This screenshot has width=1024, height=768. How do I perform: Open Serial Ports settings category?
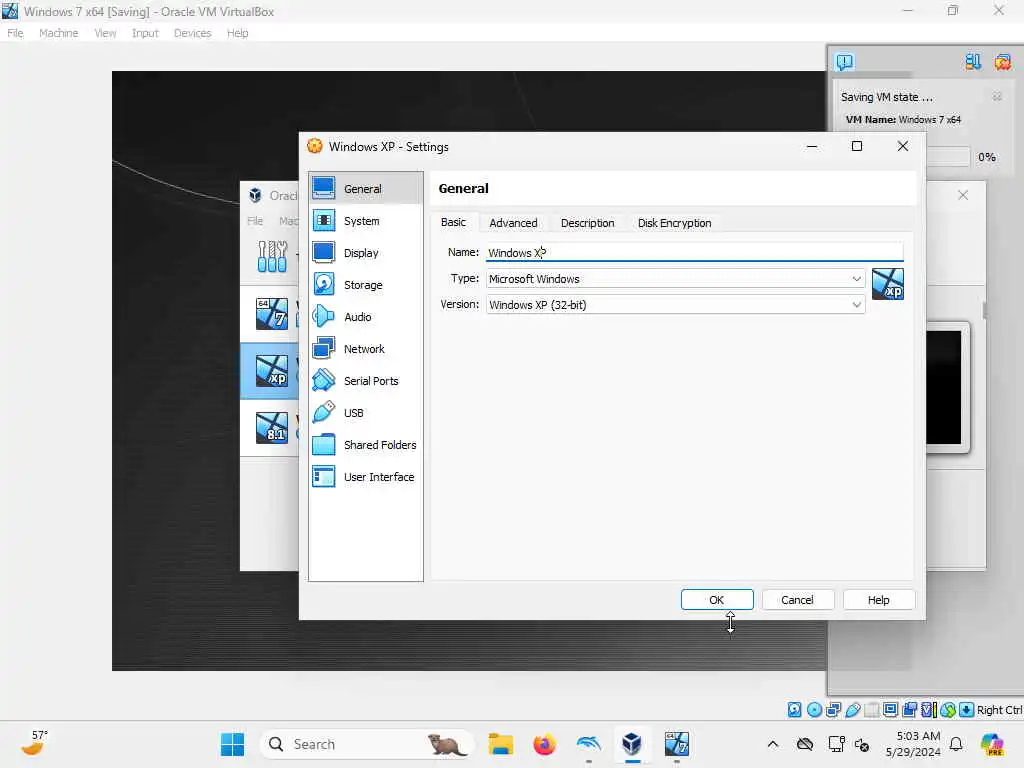coord(365,381)
